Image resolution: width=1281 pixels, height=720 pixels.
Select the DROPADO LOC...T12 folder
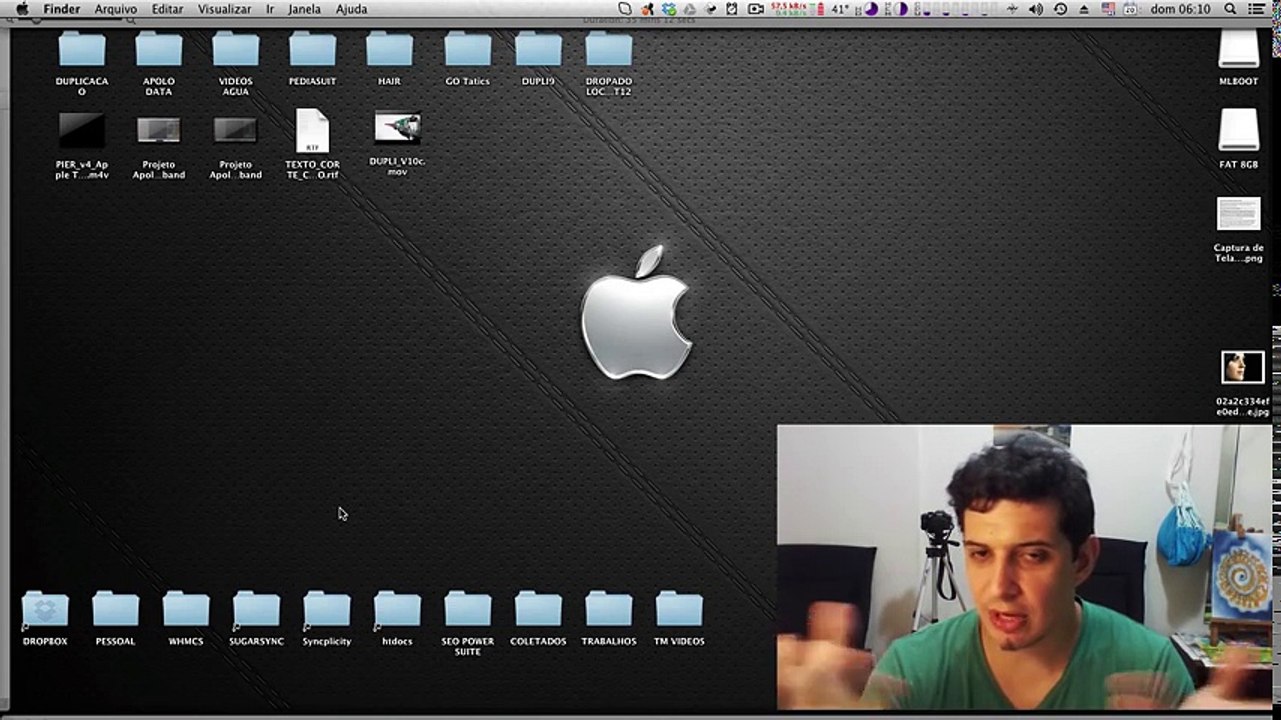coord(609,49)
